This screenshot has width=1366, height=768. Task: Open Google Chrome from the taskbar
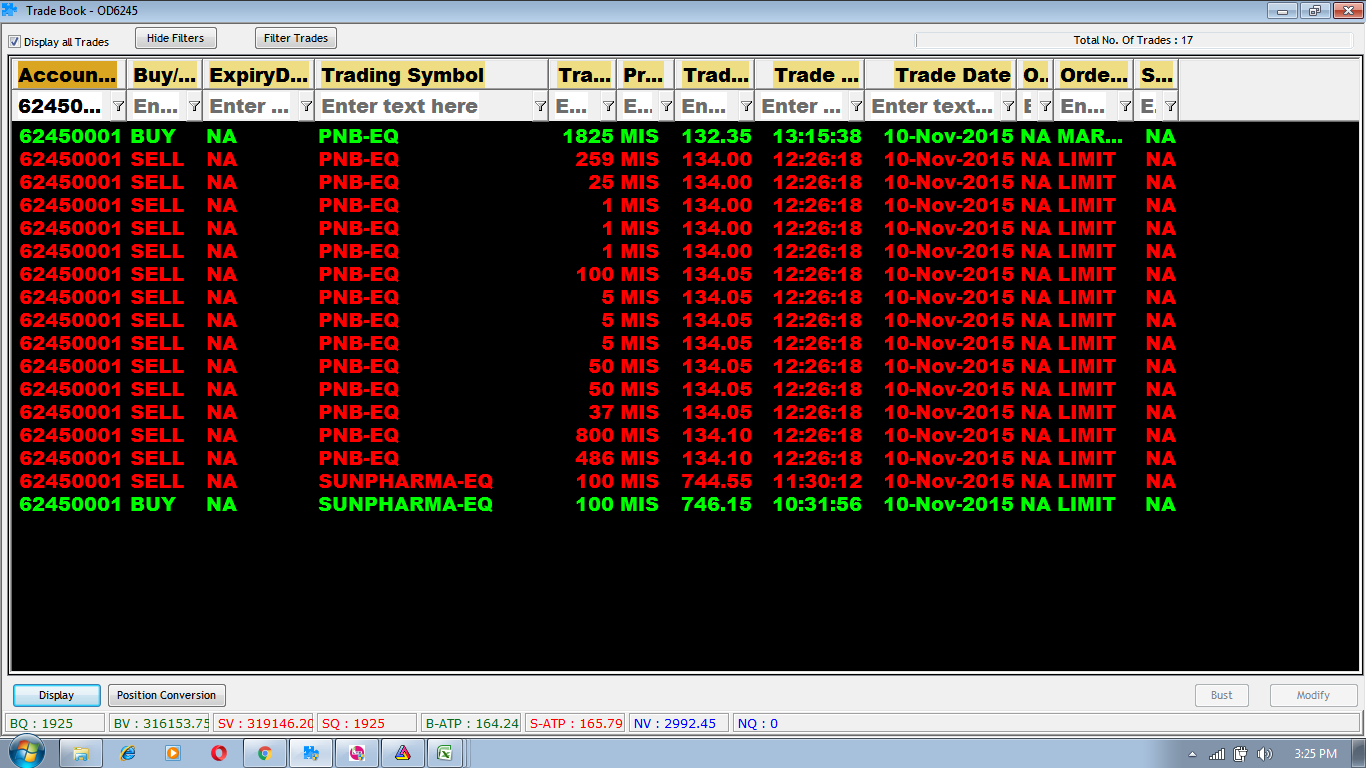[x=264, y=753]
